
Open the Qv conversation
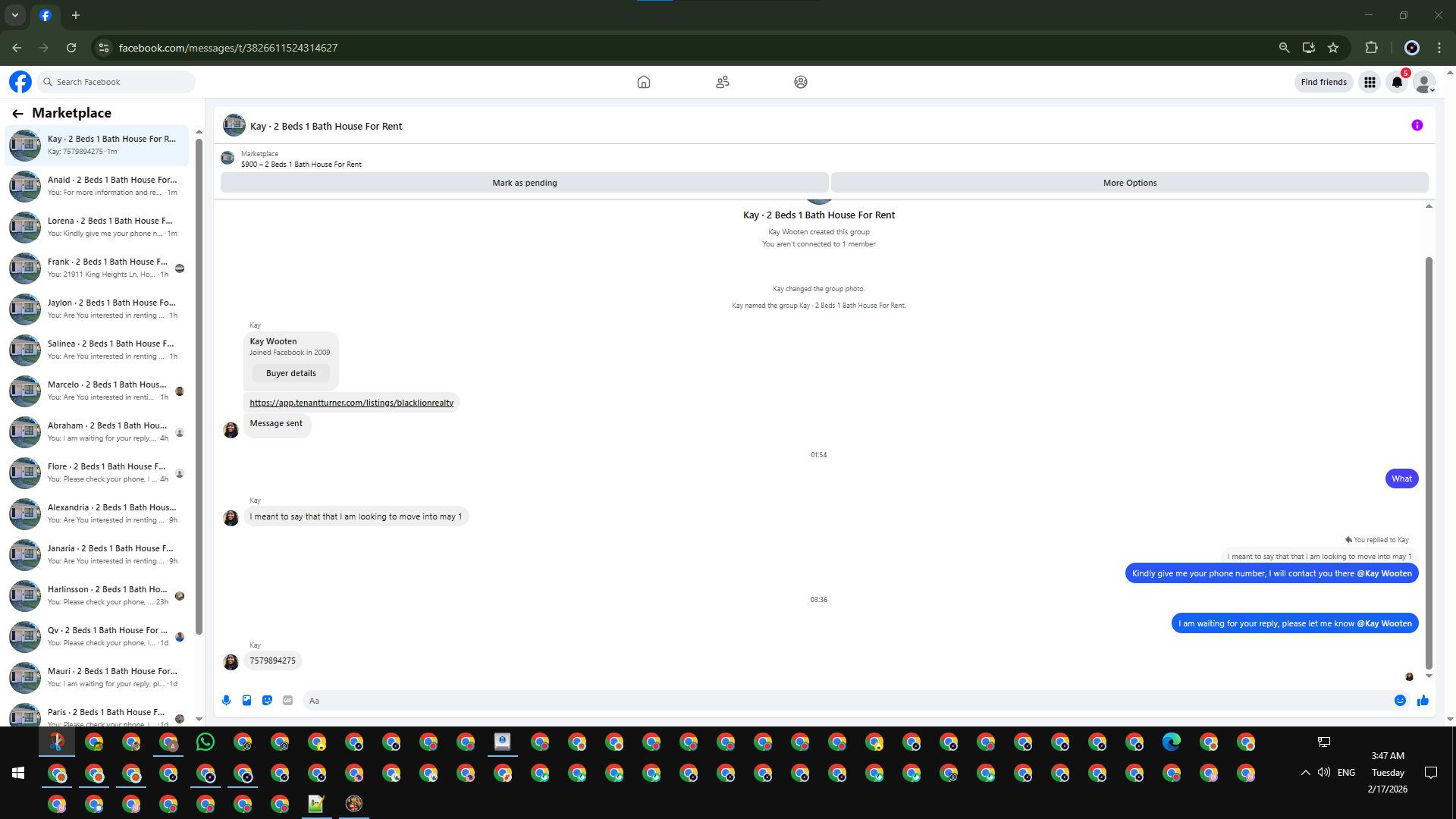(x=97, y=636)
